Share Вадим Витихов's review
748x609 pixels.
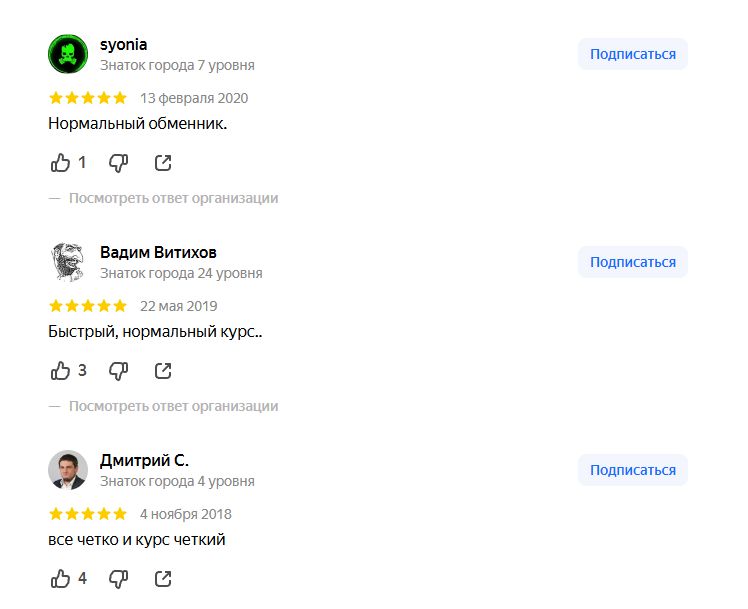[x=163, y=370]
